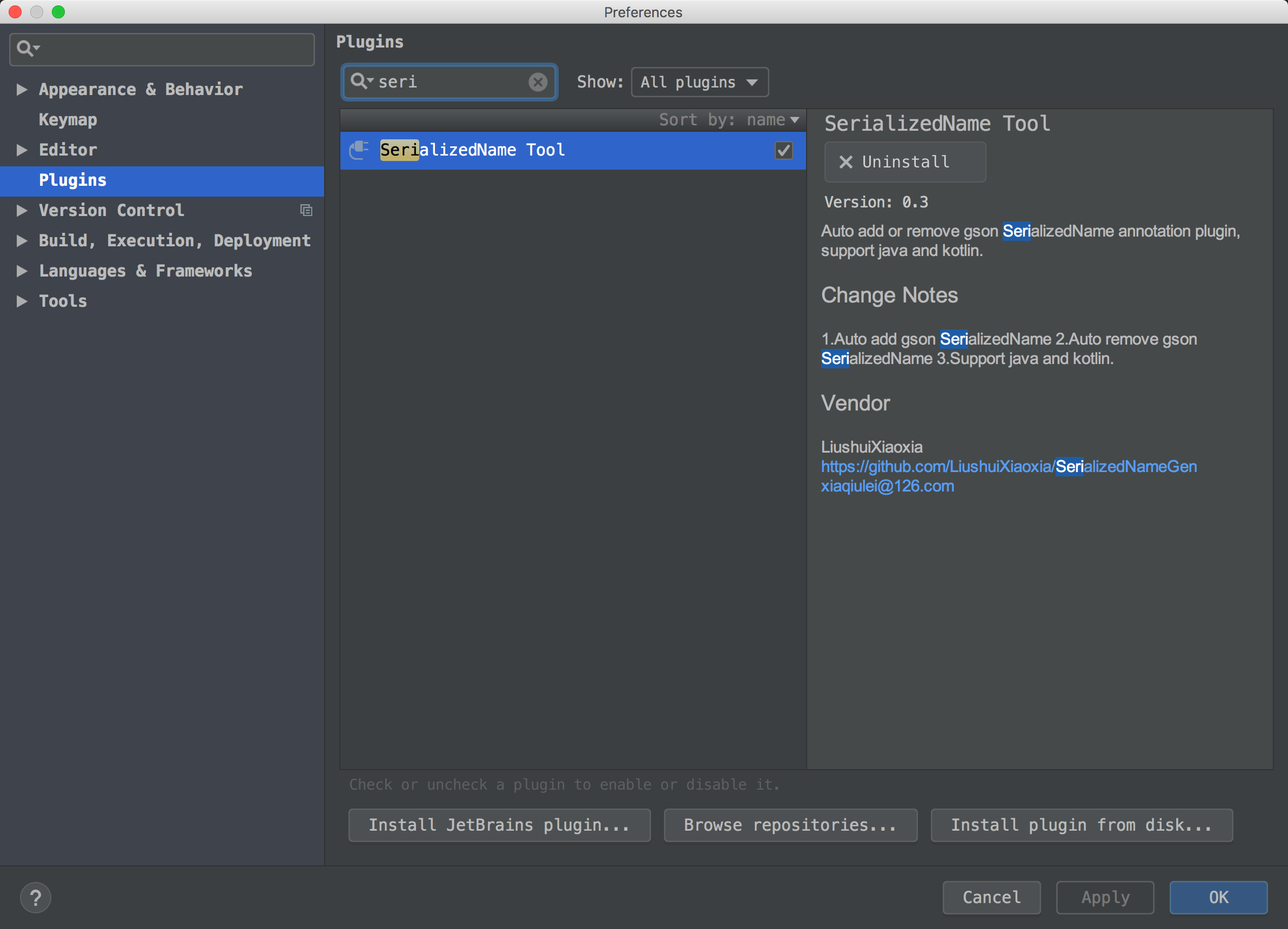Click Install plugin from disk button
Screen dimensions: 1288x929
pos(1081,825)
